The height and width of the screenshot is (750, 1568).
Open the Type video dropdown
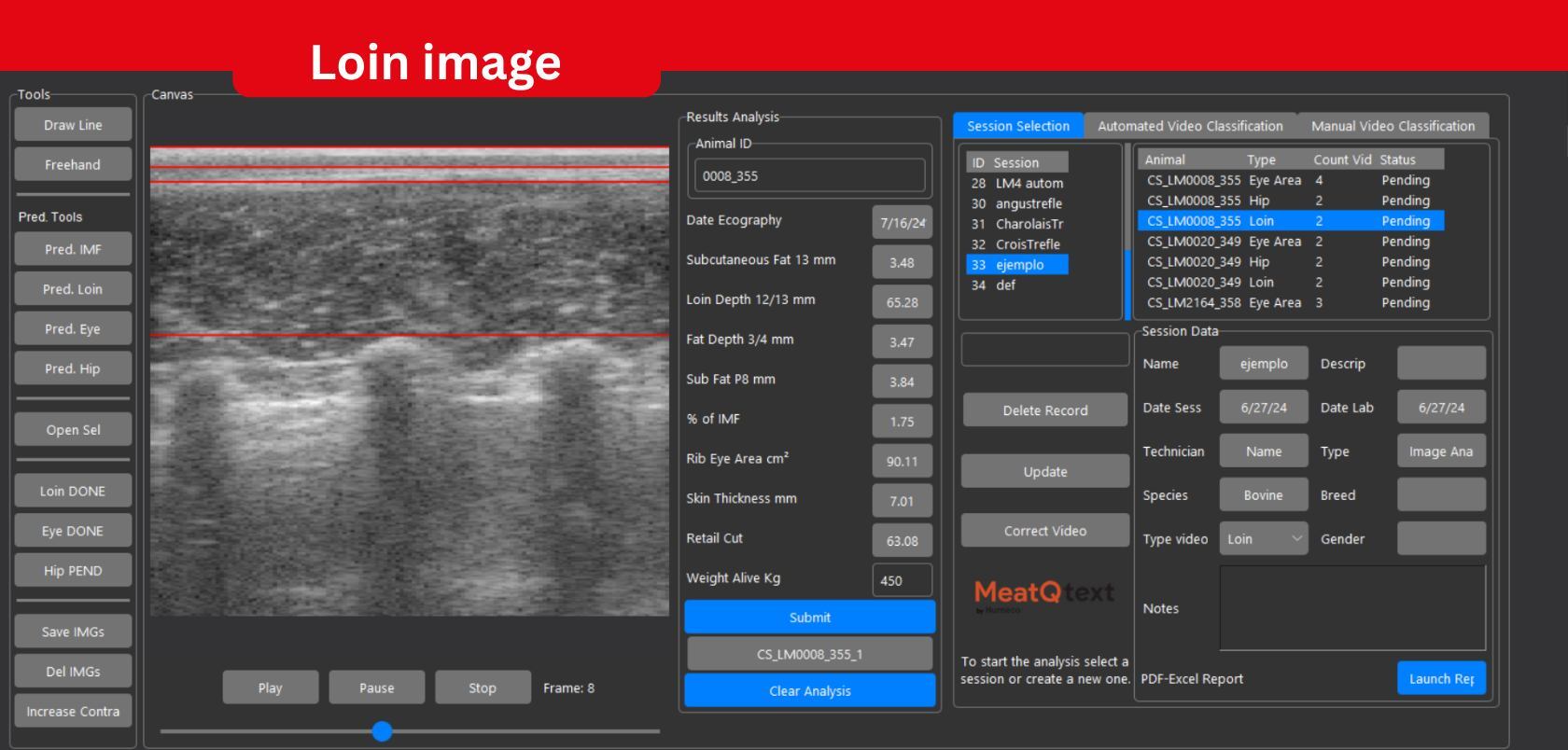[1263, 539]
